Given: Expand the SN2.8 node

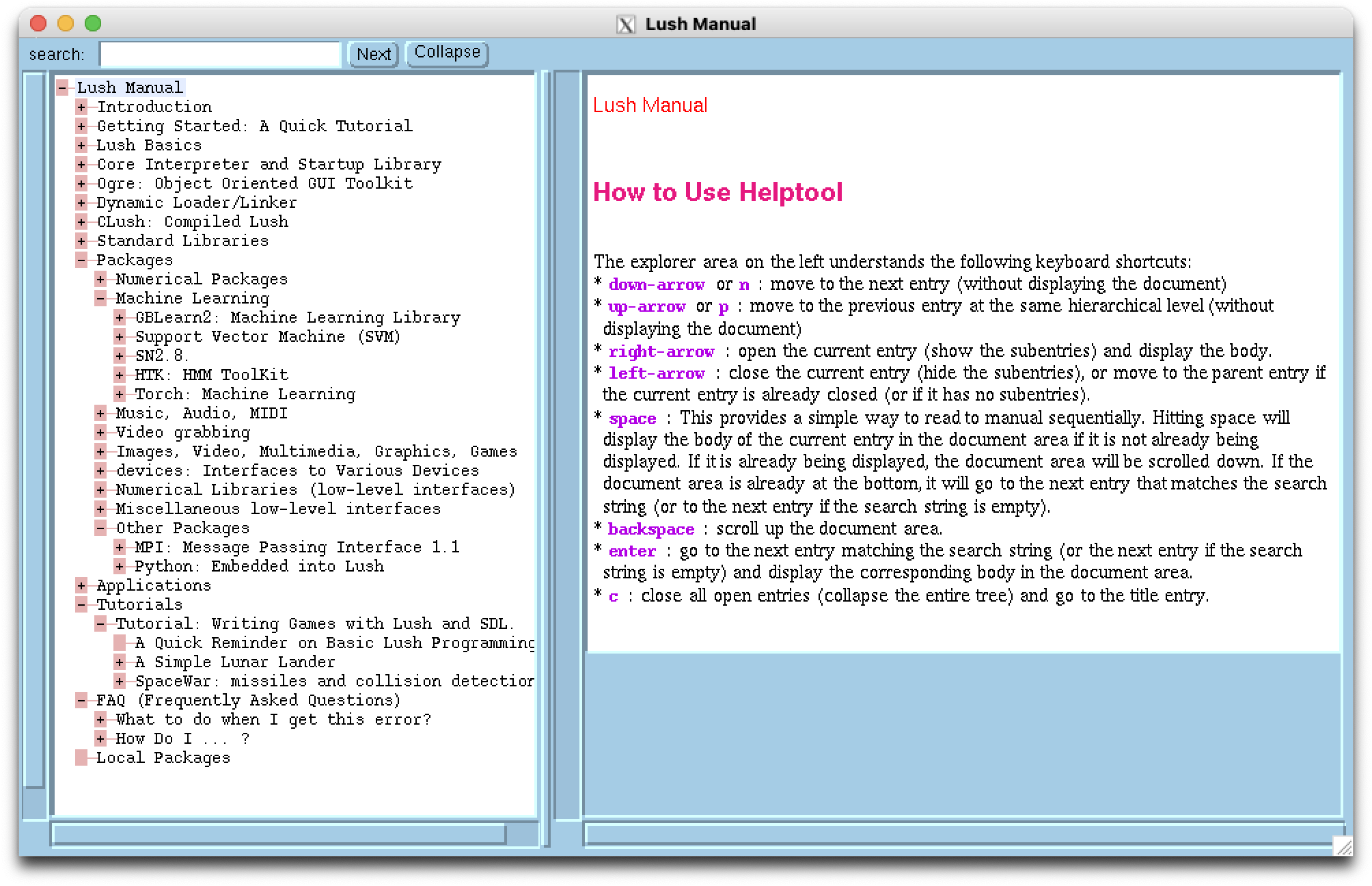Looking at the screenshot, I should (120, 355).
